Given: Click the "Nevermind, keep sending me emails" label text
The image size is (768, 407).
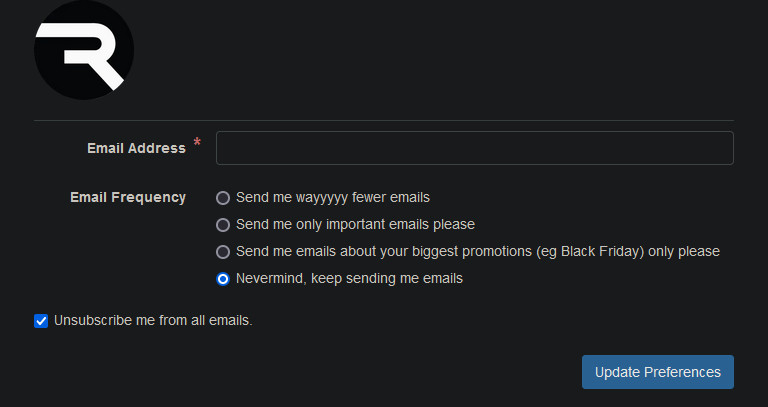Looking at the screenshot, I should pyautogui.click(x=349, y=278).
